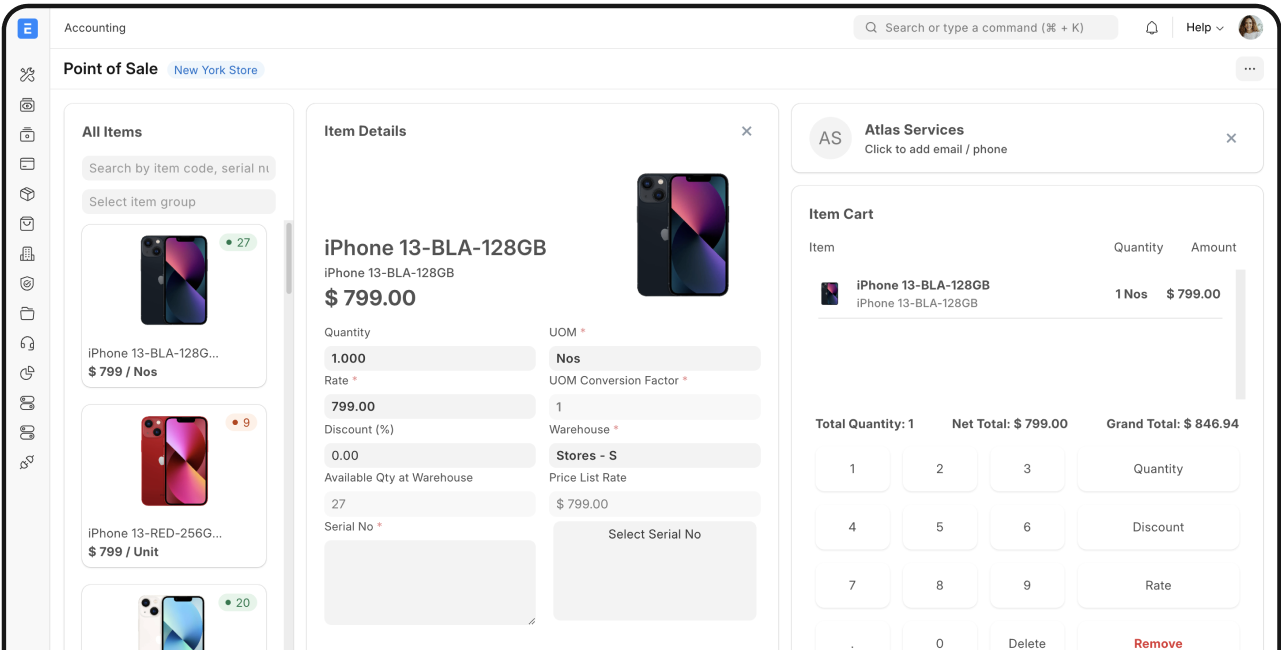Viewport: 1281px width, 650px height.
Task: Open the three-dots options menu
Action: (x=1249, y=69)
